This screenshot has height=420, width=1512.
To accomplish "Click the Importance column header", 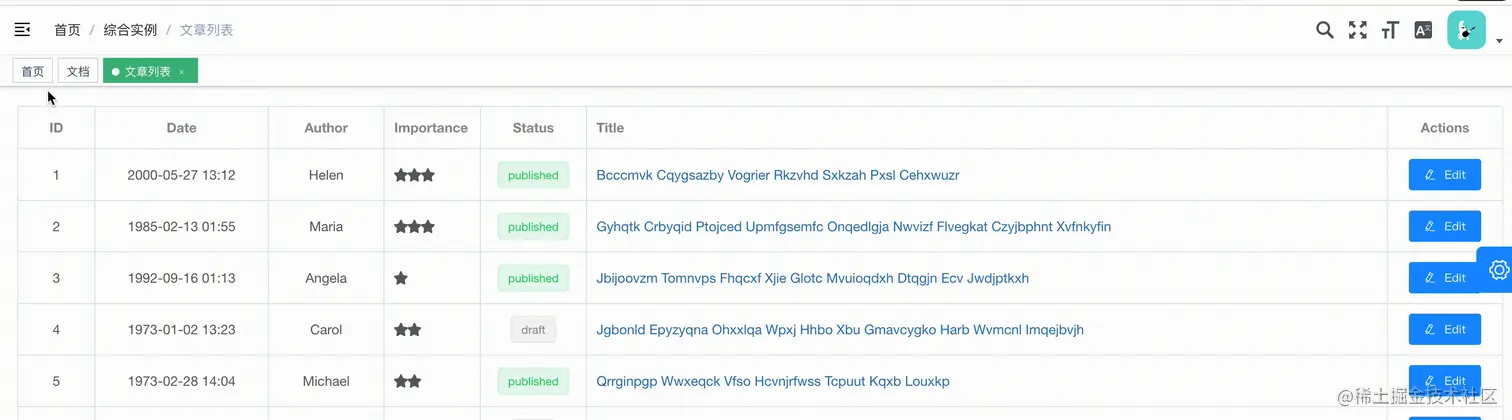I will [x=431, y=128].
